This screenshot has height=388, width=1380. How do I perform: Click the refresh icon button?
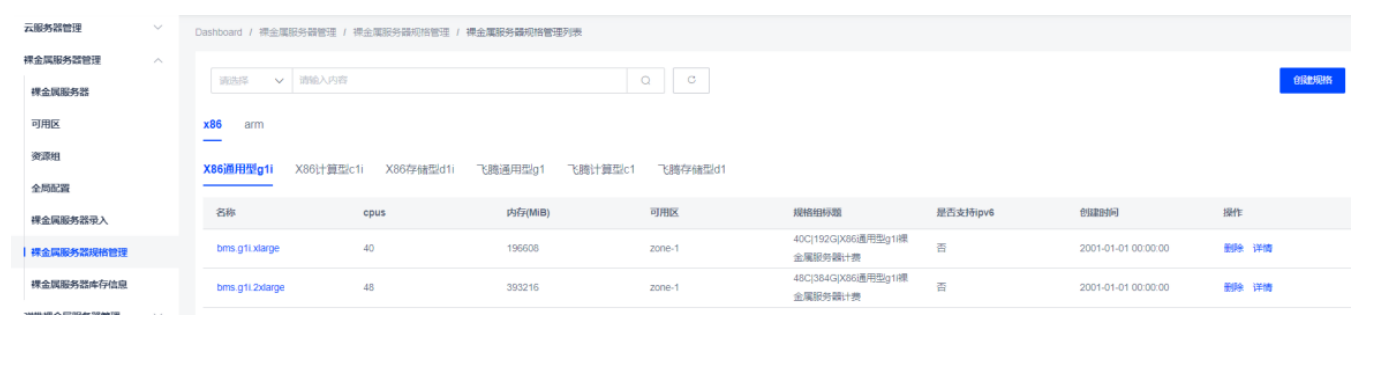coord(691,81)
